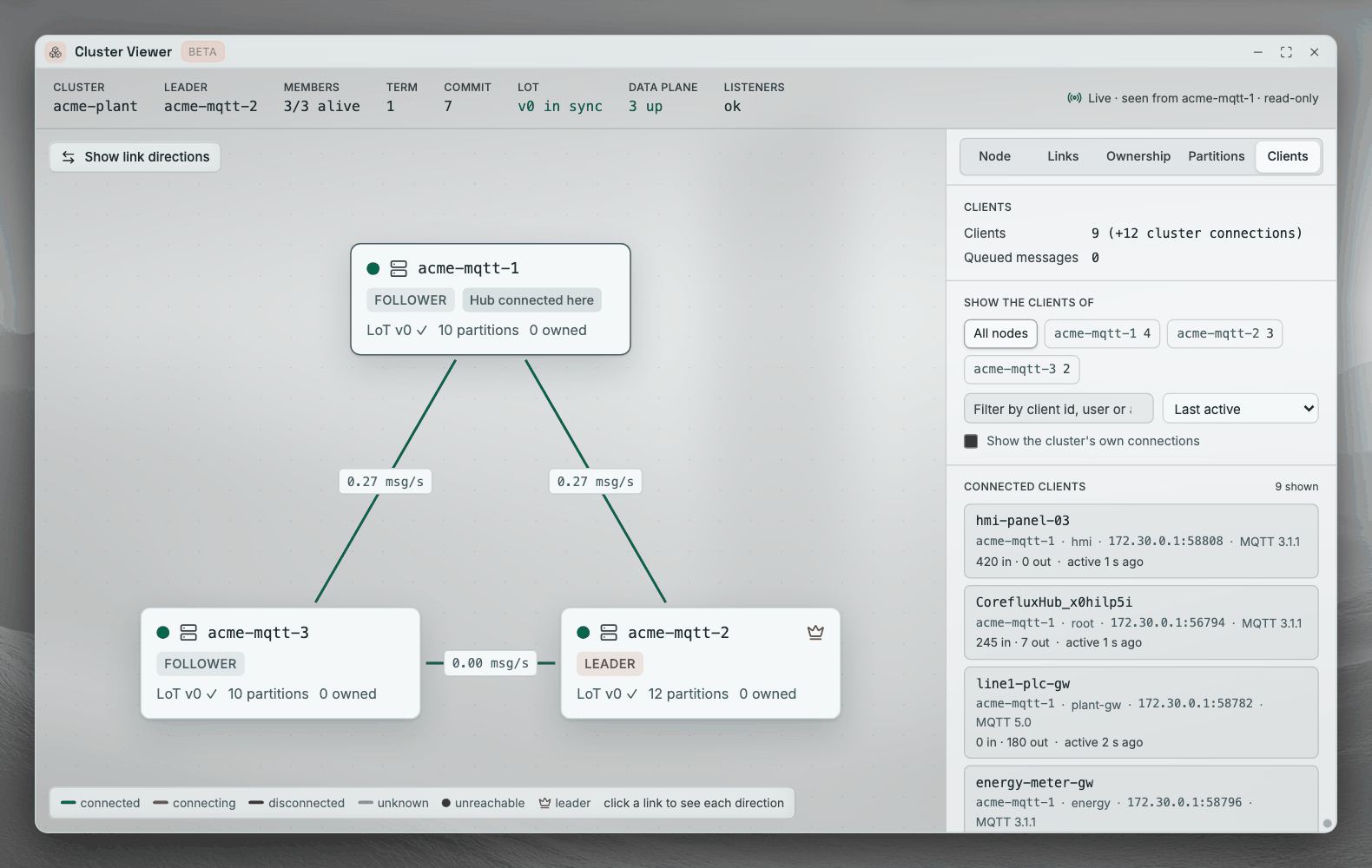The image size is (1372, 868).
Task: Click the green status dot of acme-mqtt-3
Action: [162, 633]
